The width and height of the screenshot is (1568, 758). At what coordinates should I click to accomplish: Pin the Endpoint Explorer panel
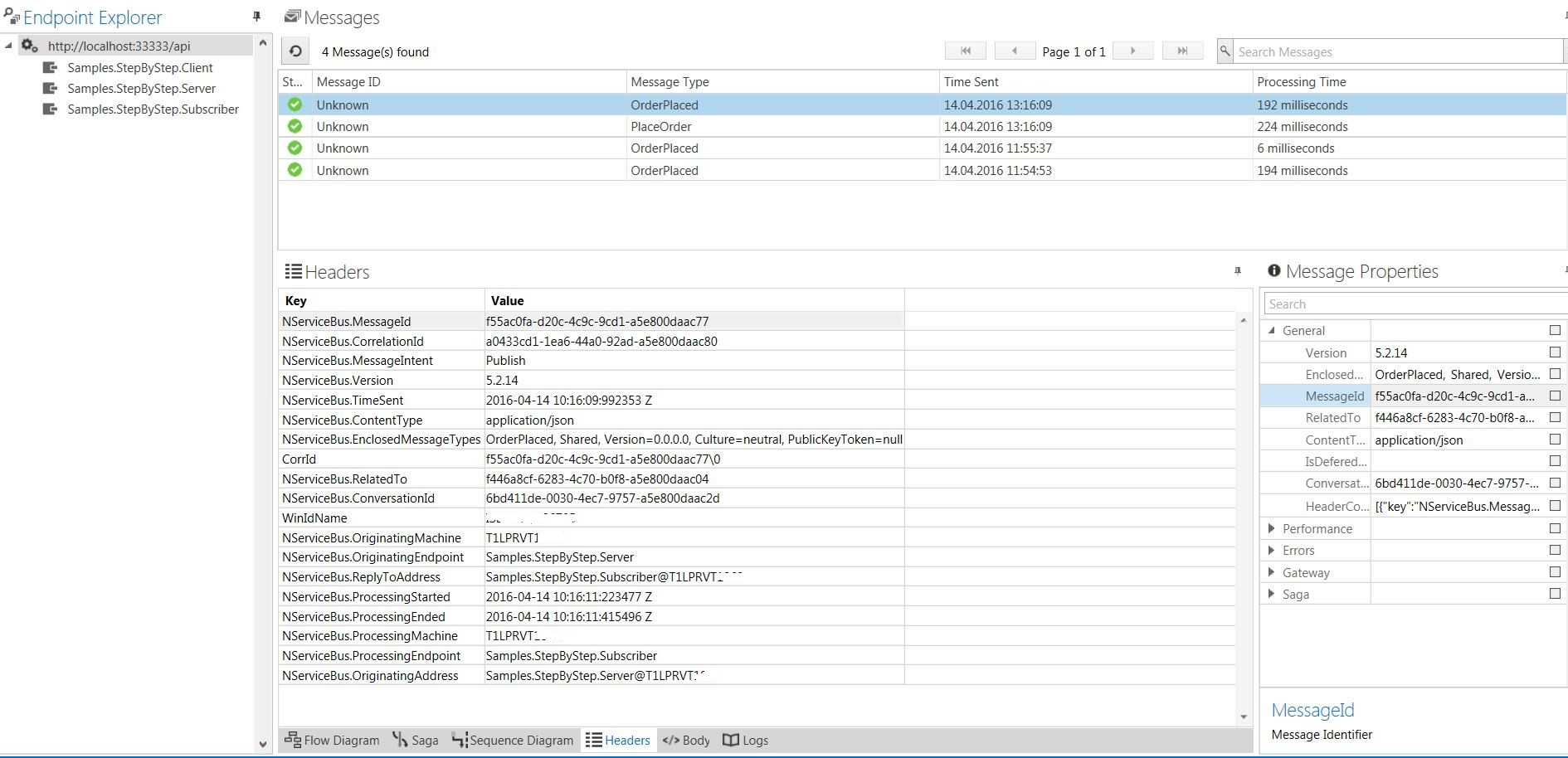point(256,17)
